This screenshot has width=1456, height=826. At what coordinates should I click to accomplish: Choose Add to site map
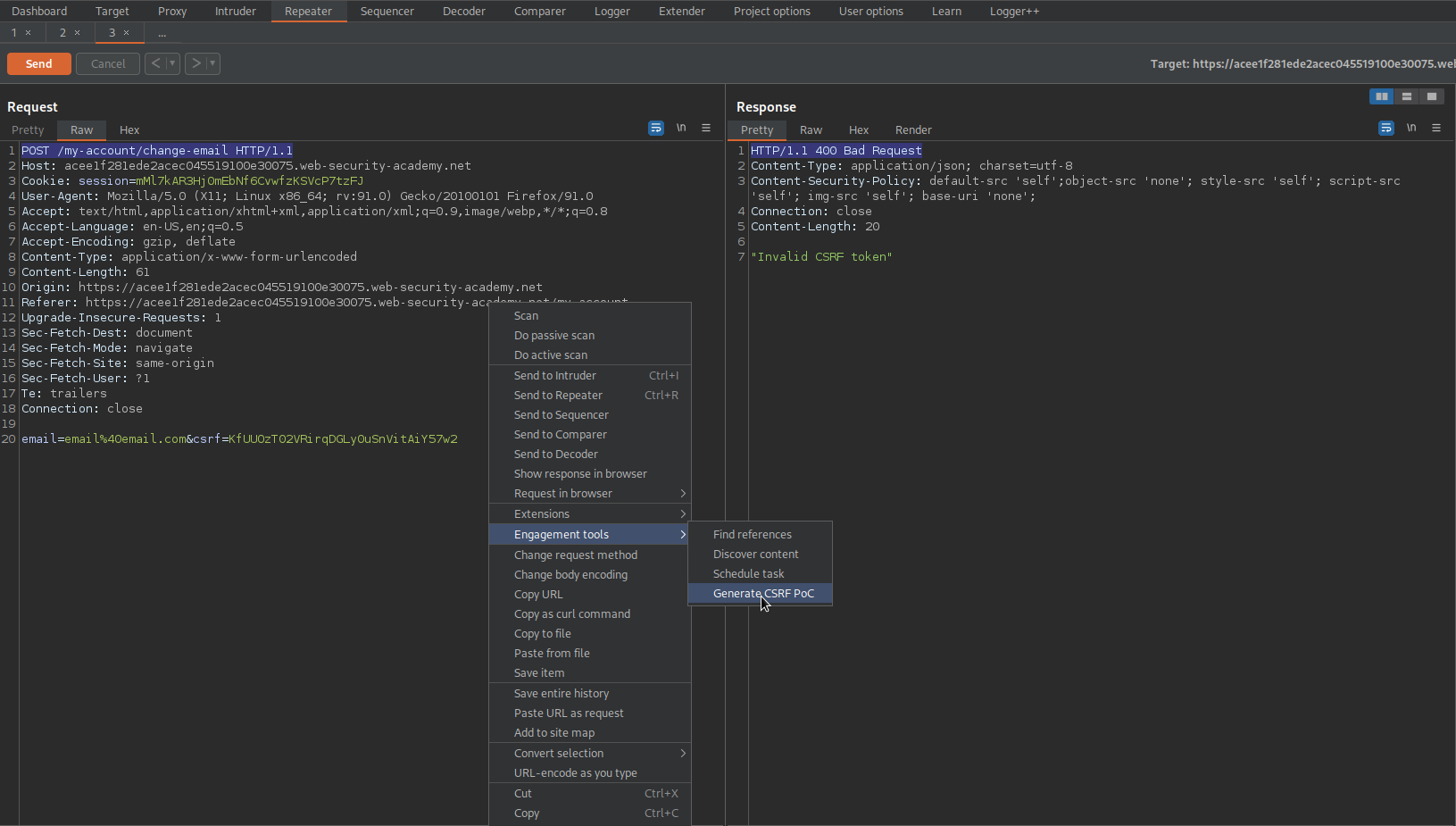tap(590, 733)
